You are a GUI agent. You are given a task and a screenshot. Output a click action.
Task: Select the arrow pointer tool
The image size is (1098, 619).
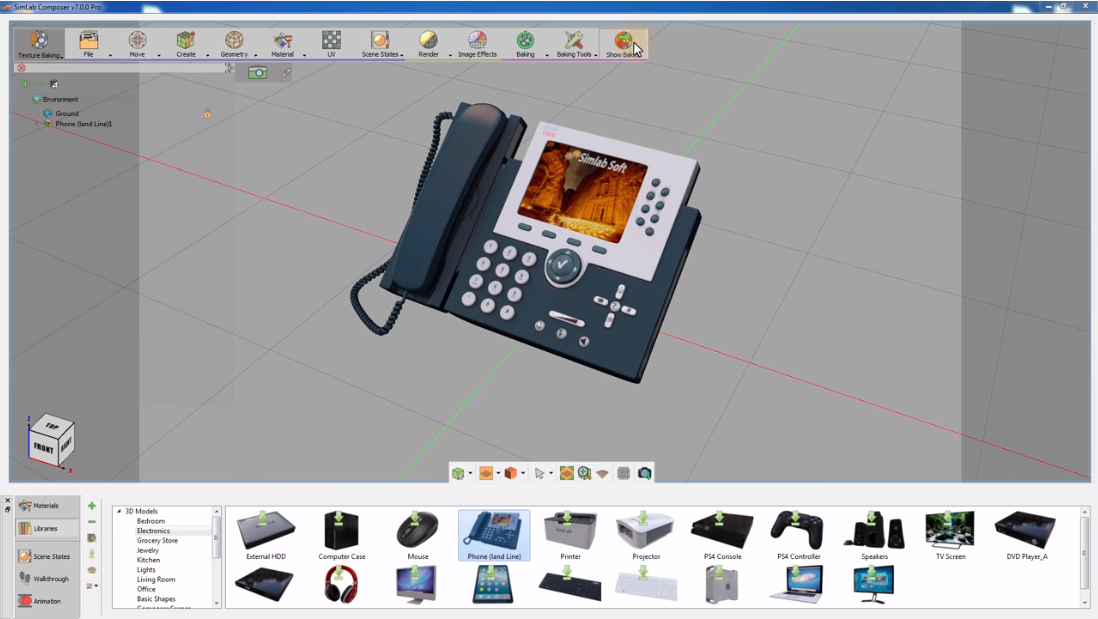539,473
